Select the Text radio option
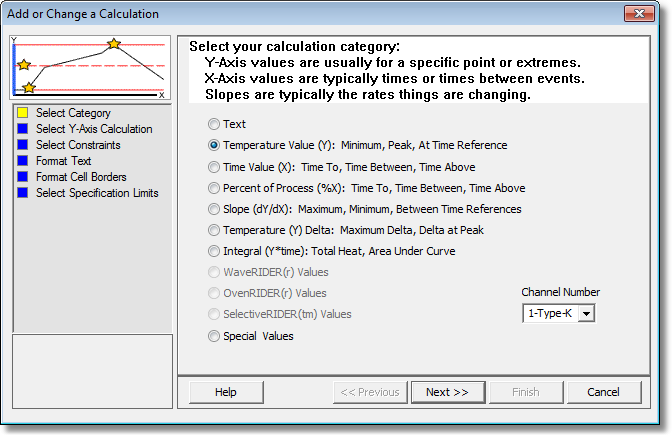 [x=214, y=124]
